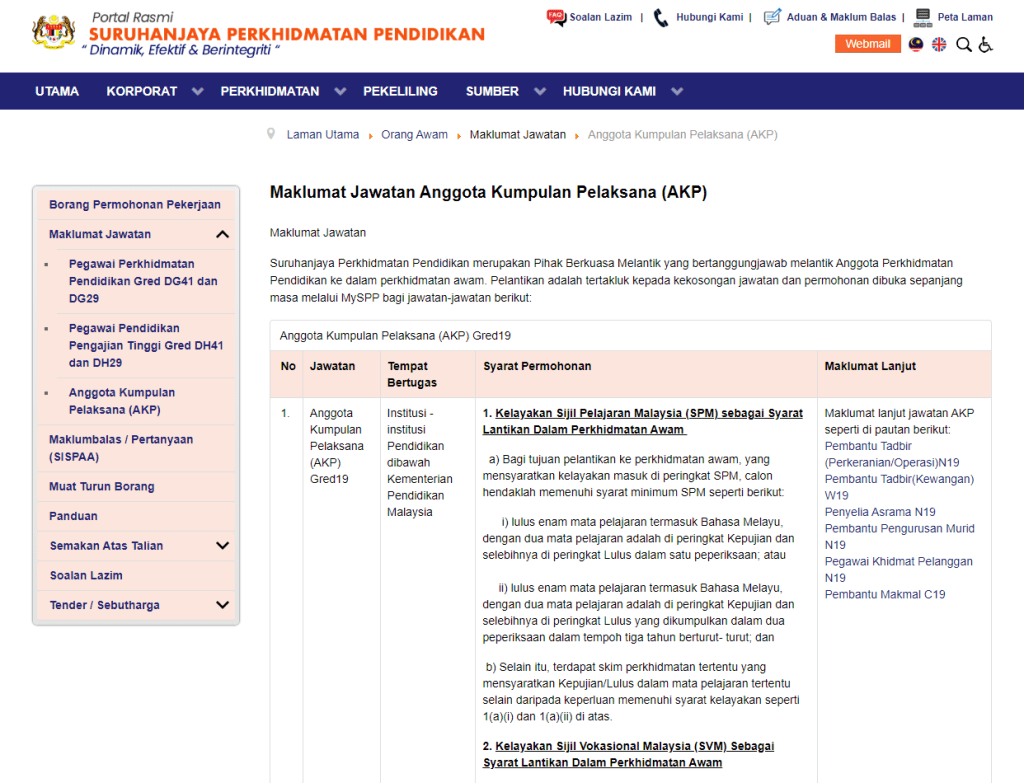This screenshot has width=1024, height=783.
Task: Click the Malaysian coat of arms logo
Action: click(x=54, y=31)
